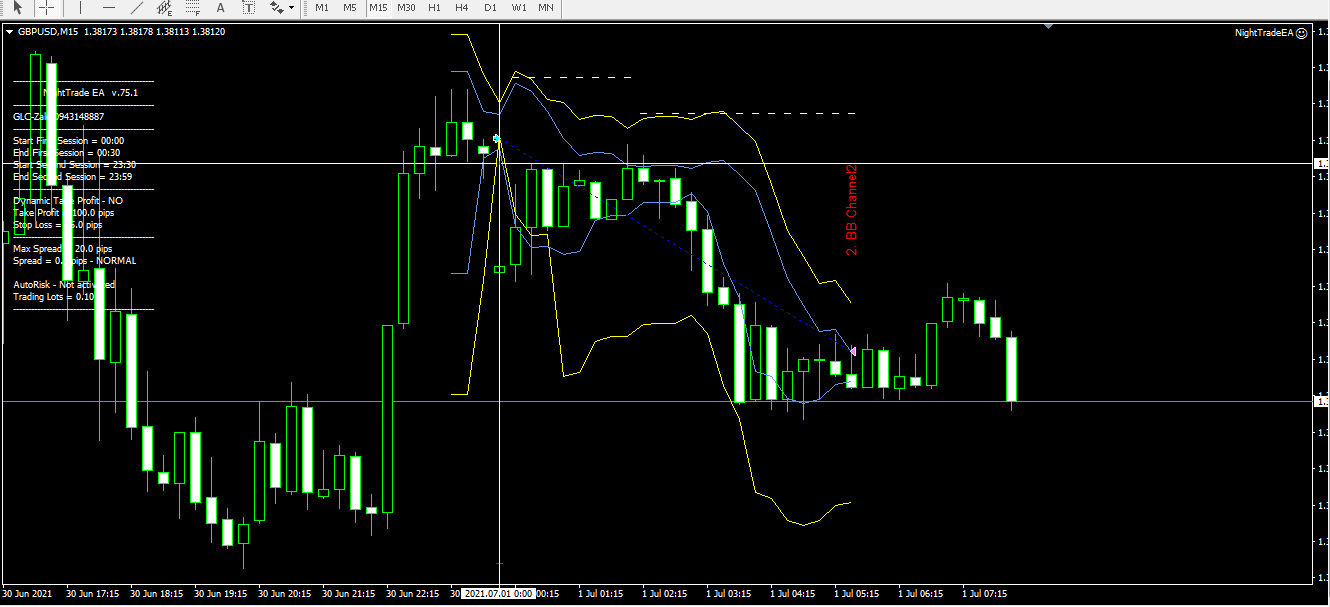Image resolution: width=1330 pixels, height=607 pixels.
Task: Click 'End Second Session = 23:59' text
Action: pos(73,177)
